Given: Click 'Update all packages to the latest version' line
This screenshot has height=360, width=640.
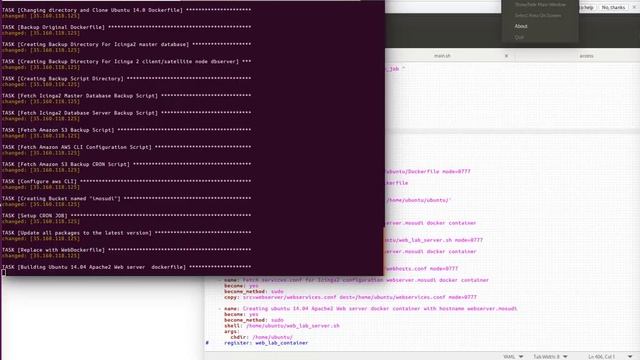Looking at the screenshot, I should point(127,233).
